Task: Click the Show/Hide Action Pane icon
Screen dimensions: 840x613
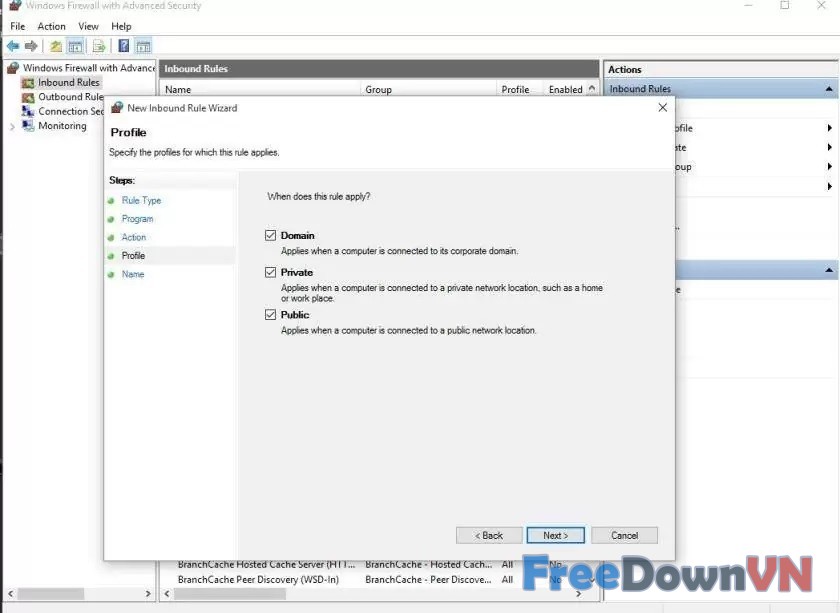Action: [143, 46]
